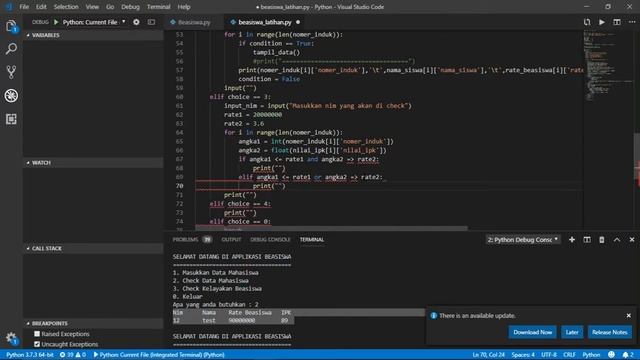Select the beasiswa_latihan.py tab
The height and width of the screenshot is (360, 640).
click(264, 22)
